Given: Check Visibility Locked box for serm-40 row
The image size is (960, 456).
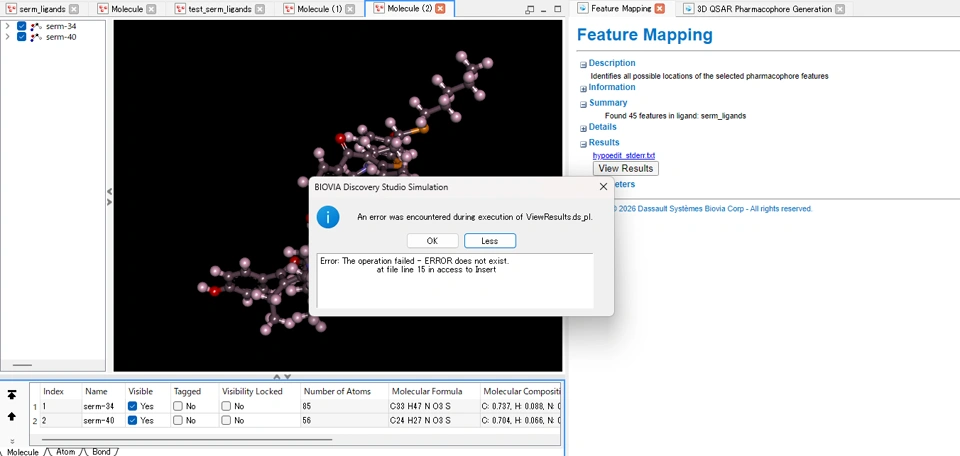Looking at the screenshot, I should click(x=226, y=420).
